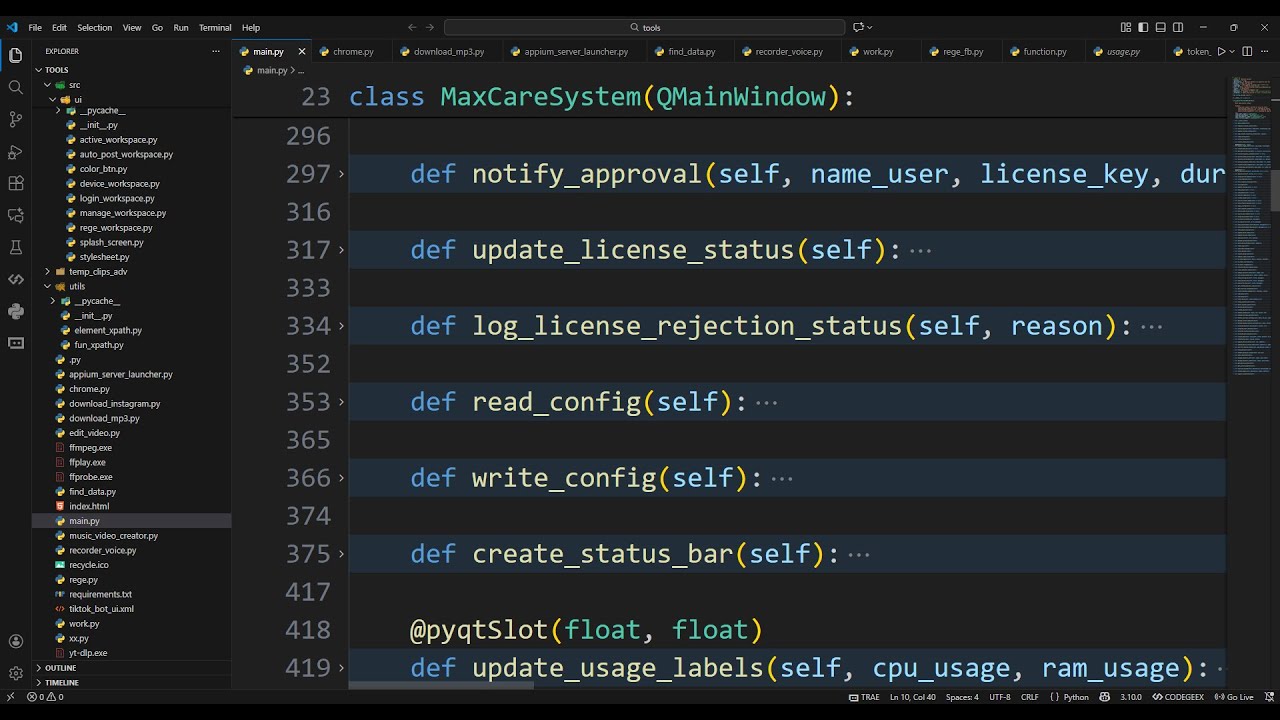Go back with the navigation arrow
This screenshot has height=720, width=1280.
click(412, 27)
